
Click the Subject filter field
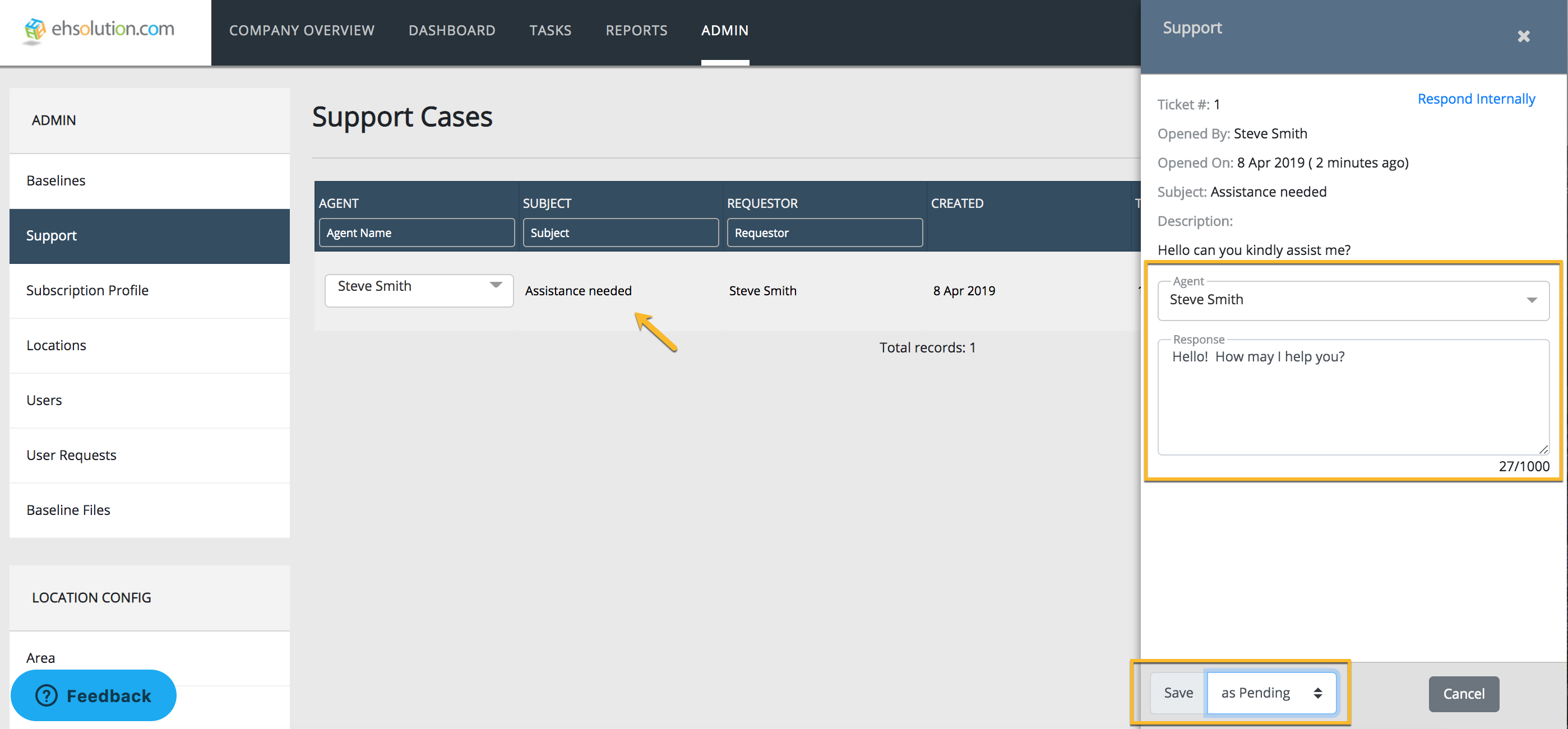click(620, 233)
